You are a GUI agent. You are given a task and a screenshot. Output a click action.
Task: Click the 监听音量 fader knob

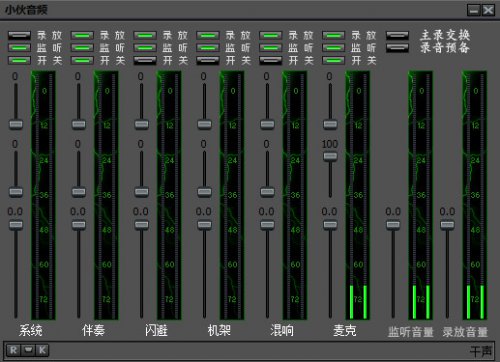[393, 225]
